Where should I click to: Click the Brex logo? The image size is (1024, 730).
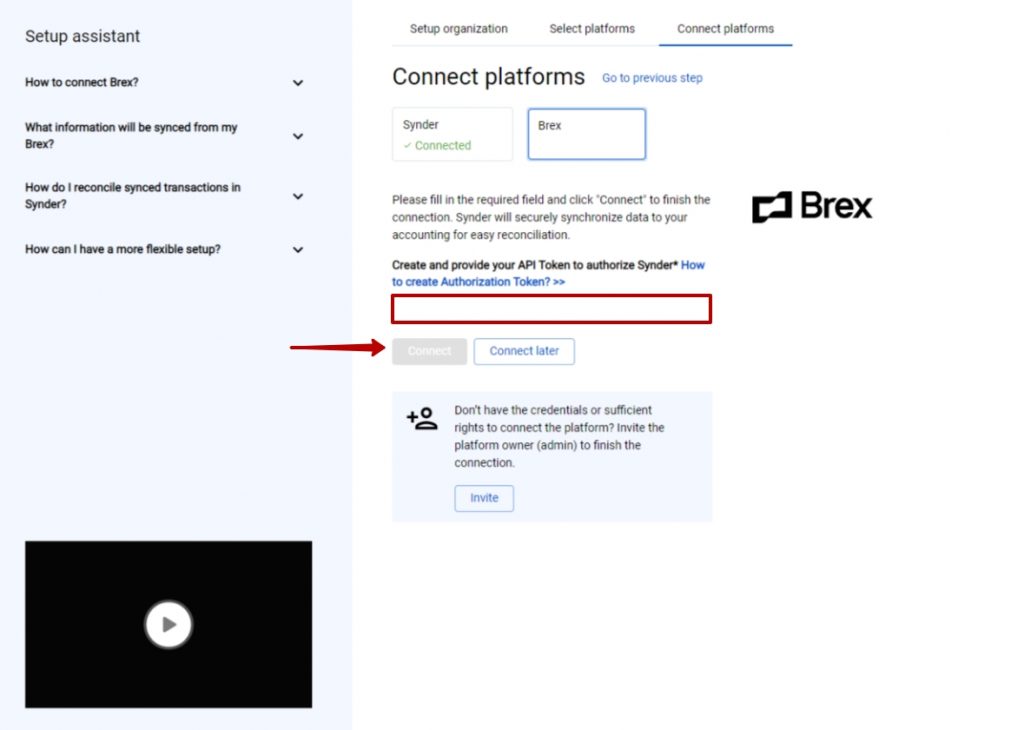pos(812,206)
